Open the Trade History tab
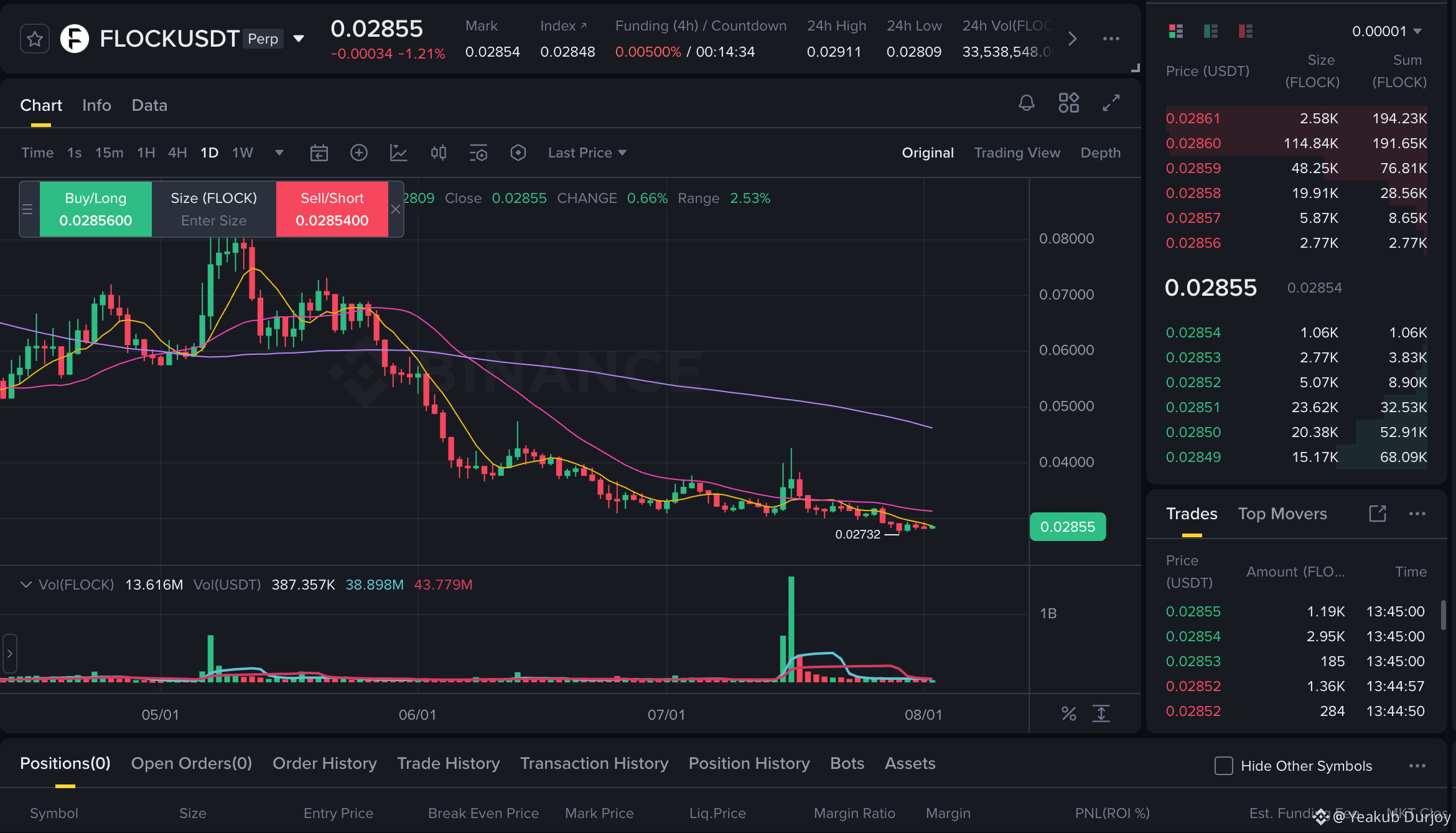This screenshot has height=833, width=1456. tap(449, 763)
